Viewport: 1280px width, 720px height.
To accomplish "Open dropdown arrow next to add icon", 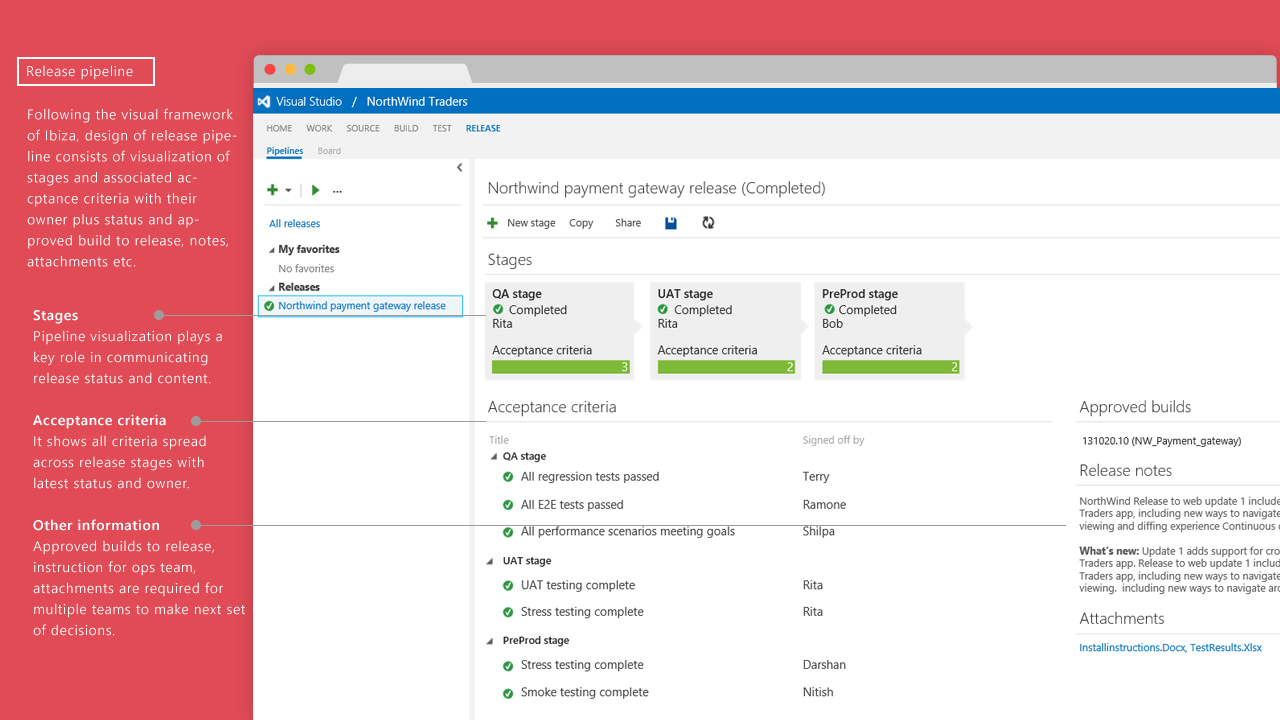I will click(x=288, y=190).
